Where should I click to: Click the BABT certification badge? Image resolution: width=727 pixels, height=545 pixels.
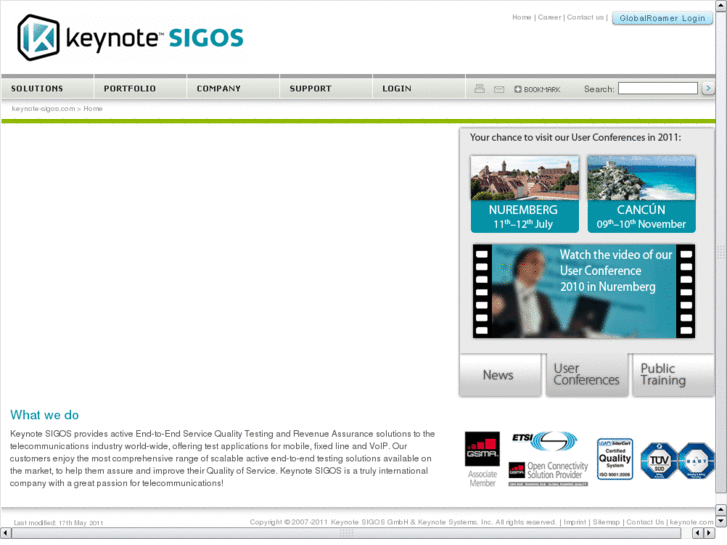click(695, 461)
